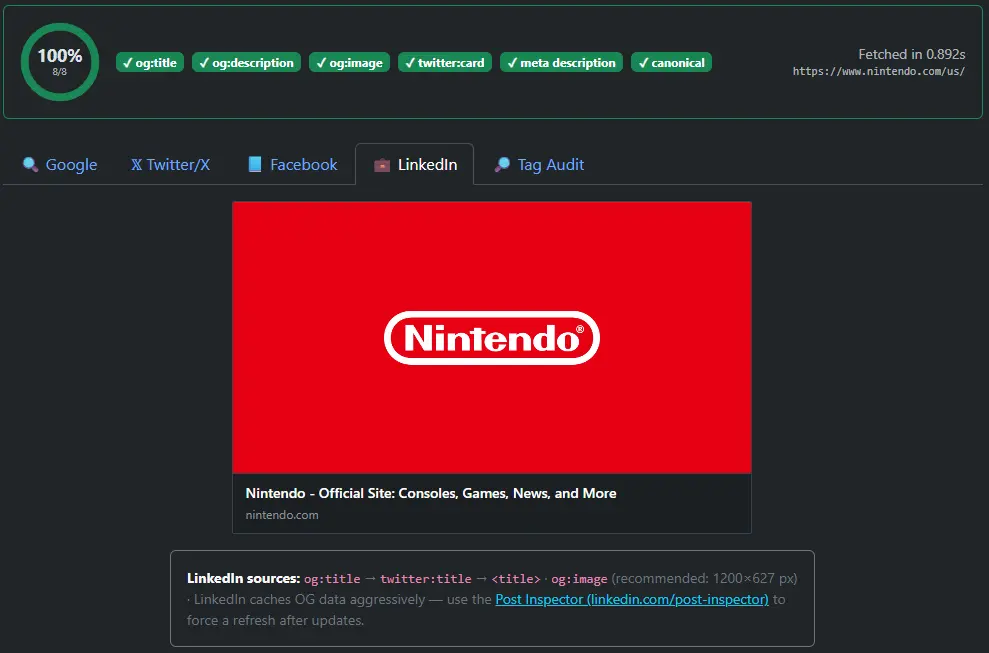
Task: Click the checkmark on the og:title badge
Action: [x=127, y=62]
